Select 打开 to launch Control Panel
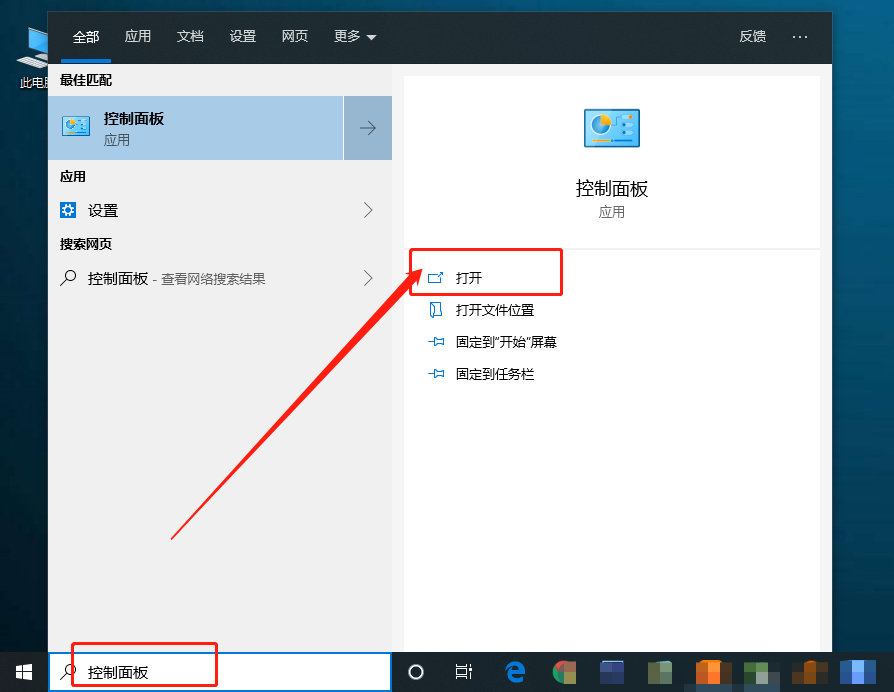 pos(469,278)
